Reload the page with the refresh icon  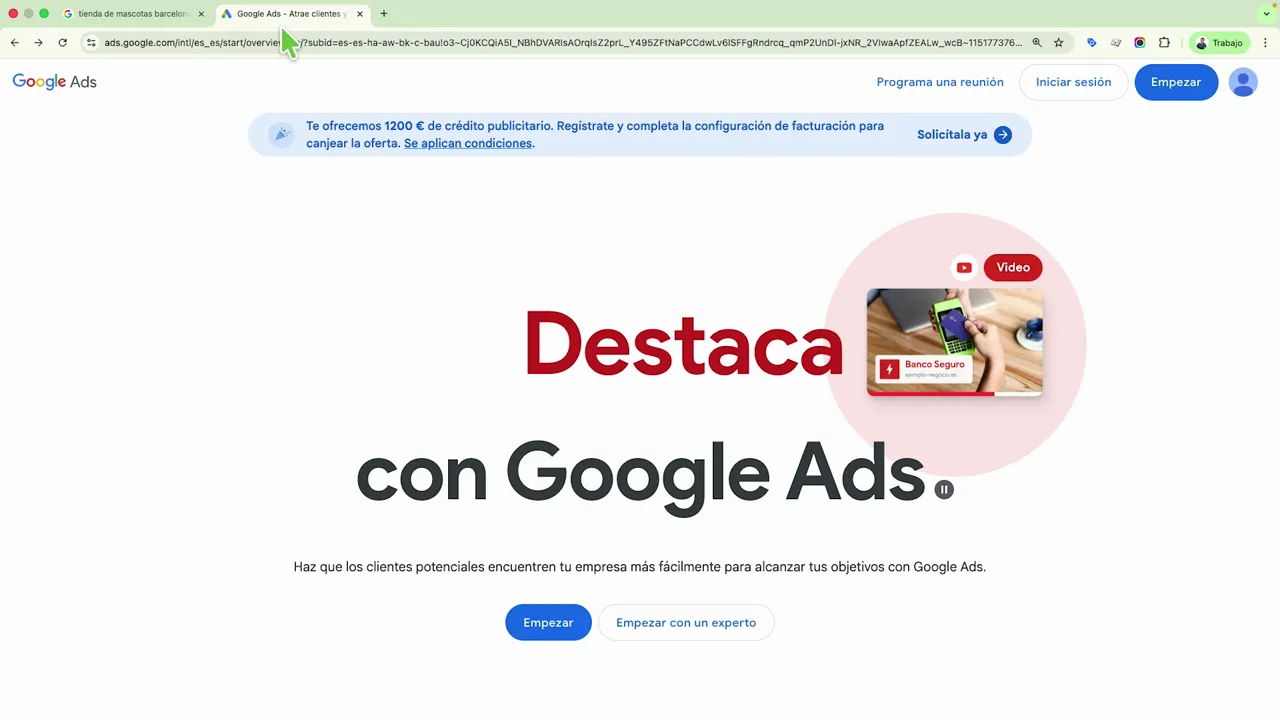[62, 43]
